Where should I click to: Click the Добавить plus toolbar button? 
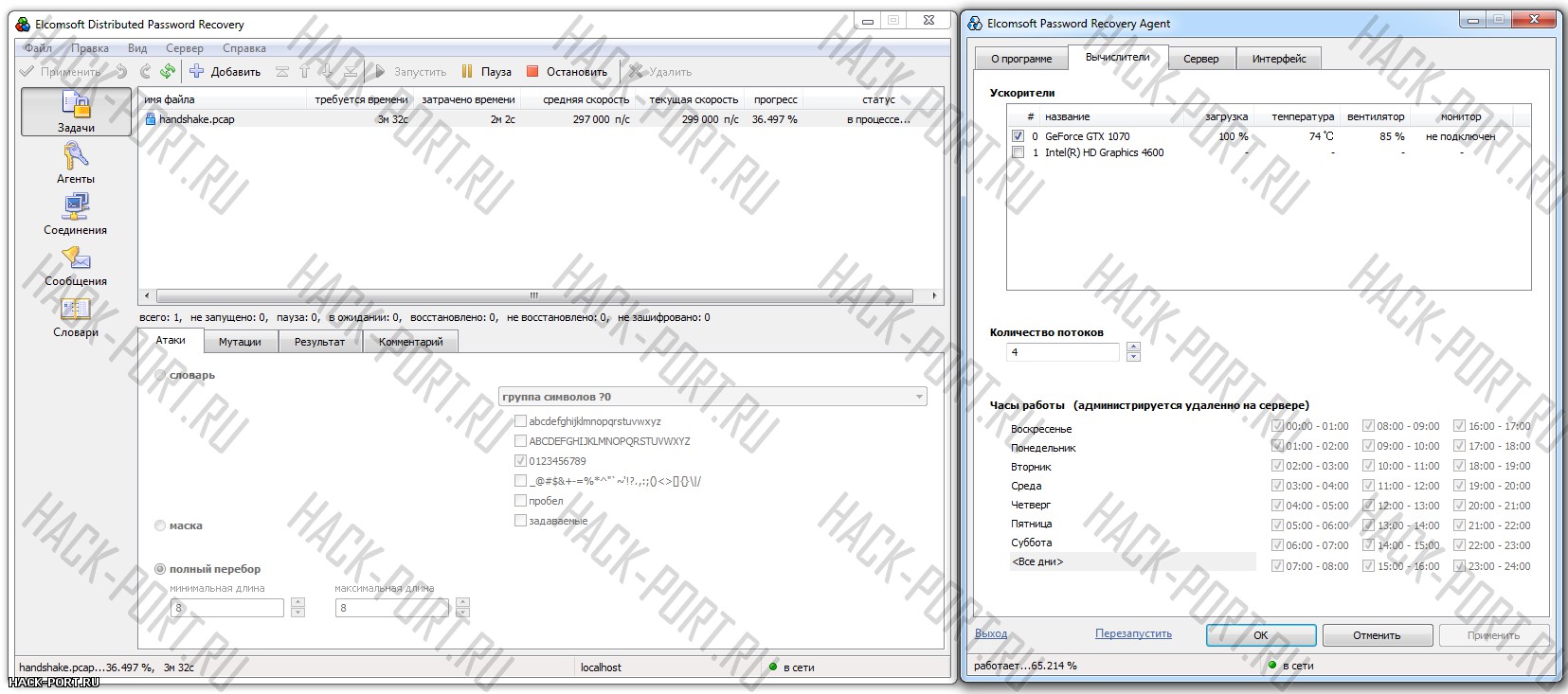point(225,71)
